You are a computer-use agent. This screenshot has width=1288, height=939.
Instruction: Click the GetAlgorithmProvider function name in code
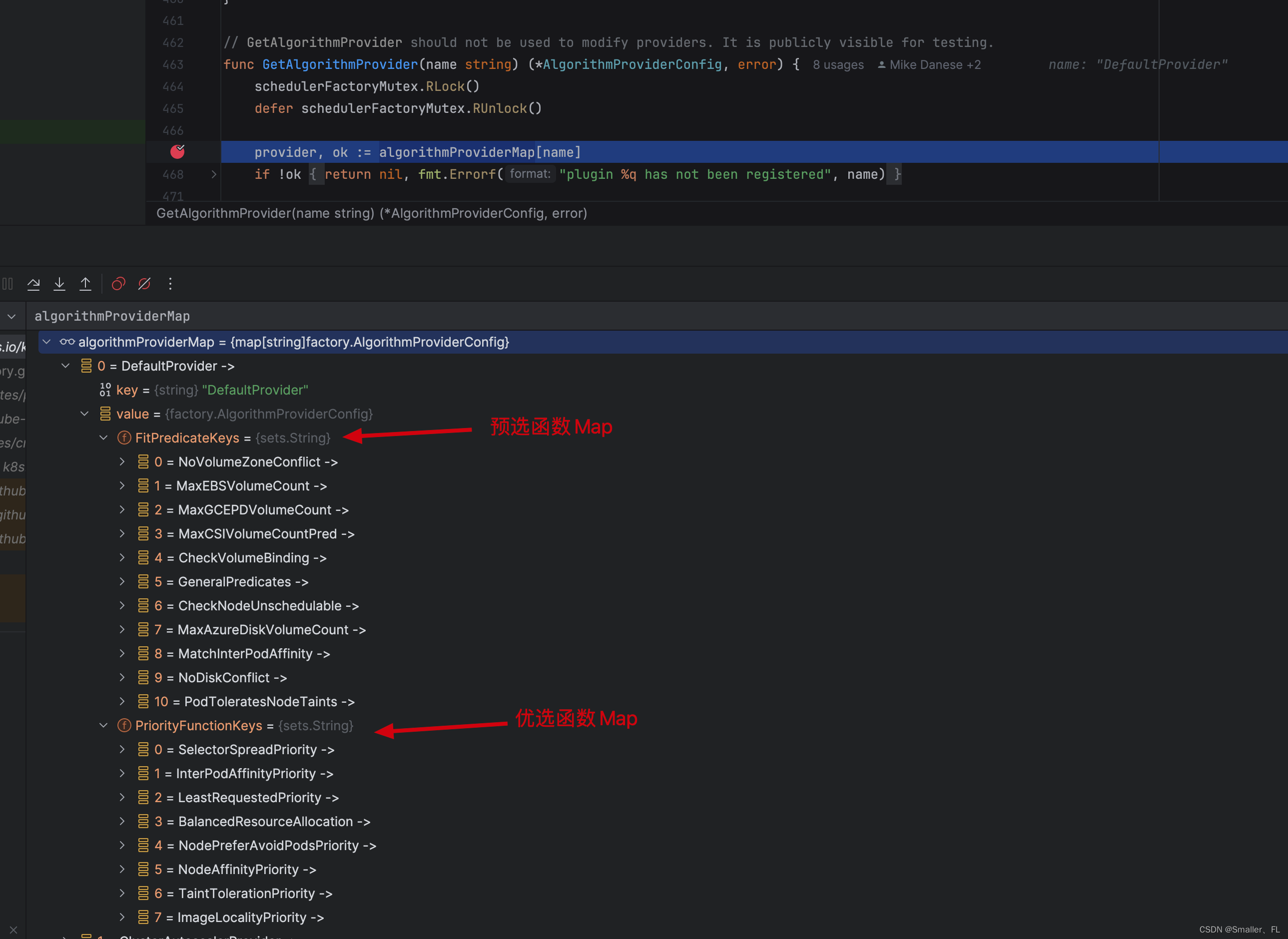(x=340, y=64)
